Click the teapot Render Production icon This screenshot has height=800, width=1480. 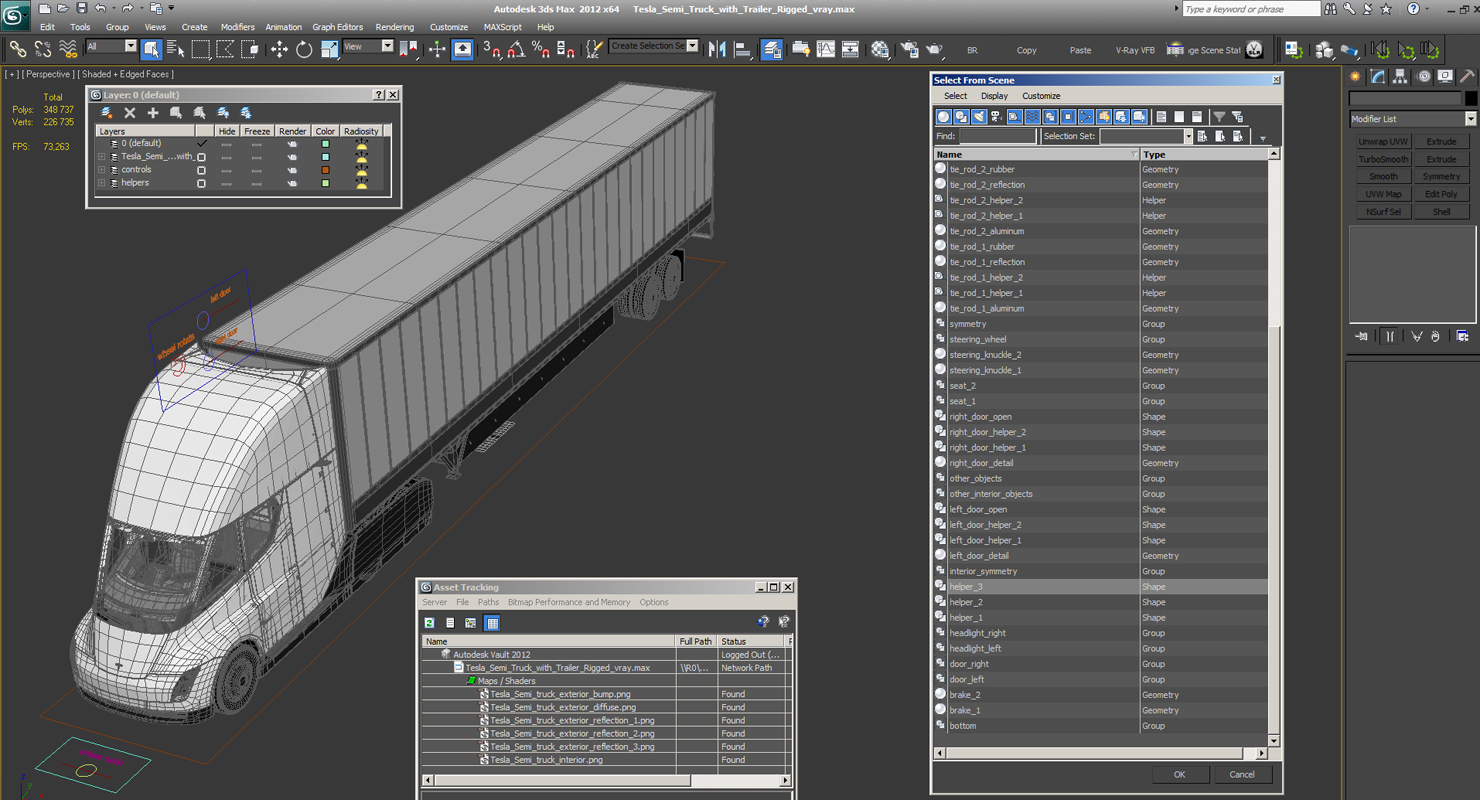(x=934, y=48)
